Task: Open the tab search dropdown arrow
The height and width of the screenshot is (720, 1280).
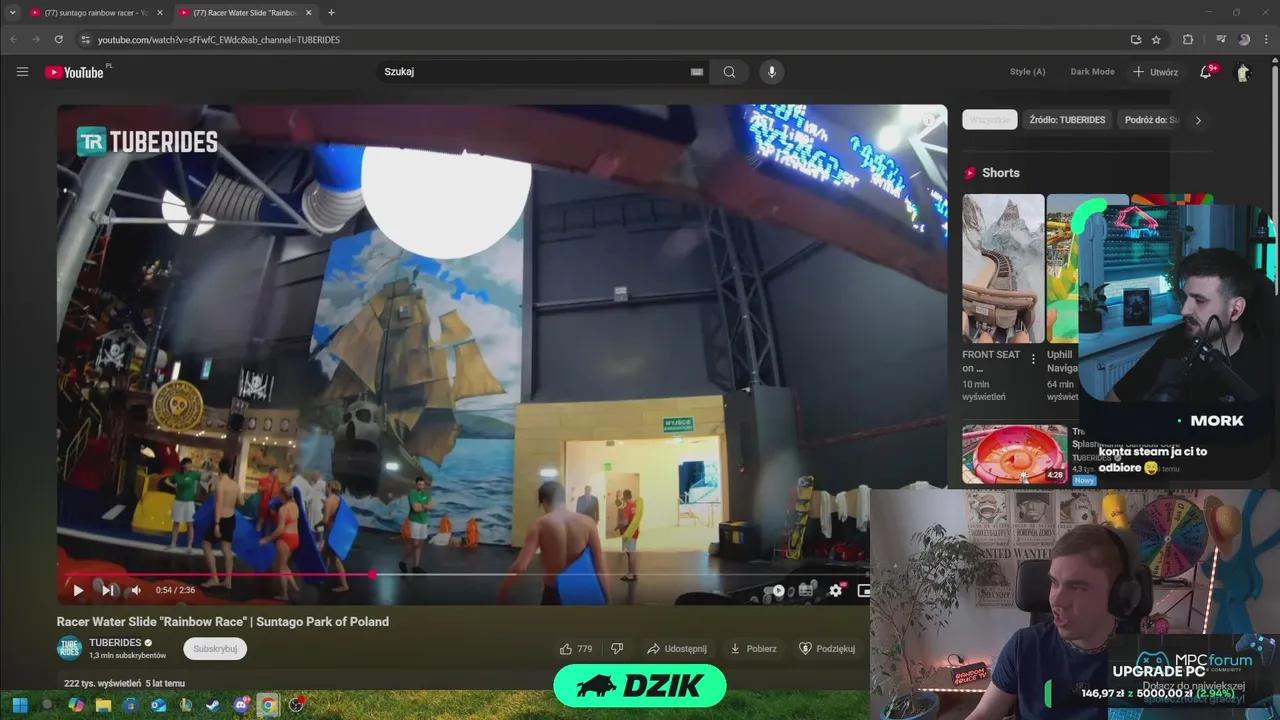Action: [12, 13]
